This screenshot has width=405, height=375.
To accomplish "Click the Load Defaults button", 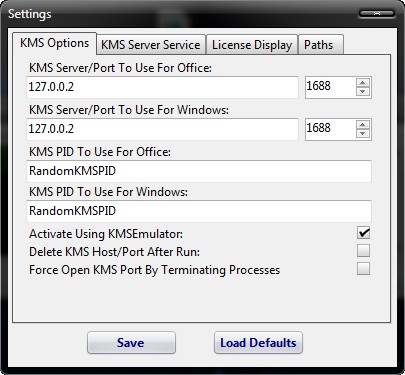I will coord(258,343).
